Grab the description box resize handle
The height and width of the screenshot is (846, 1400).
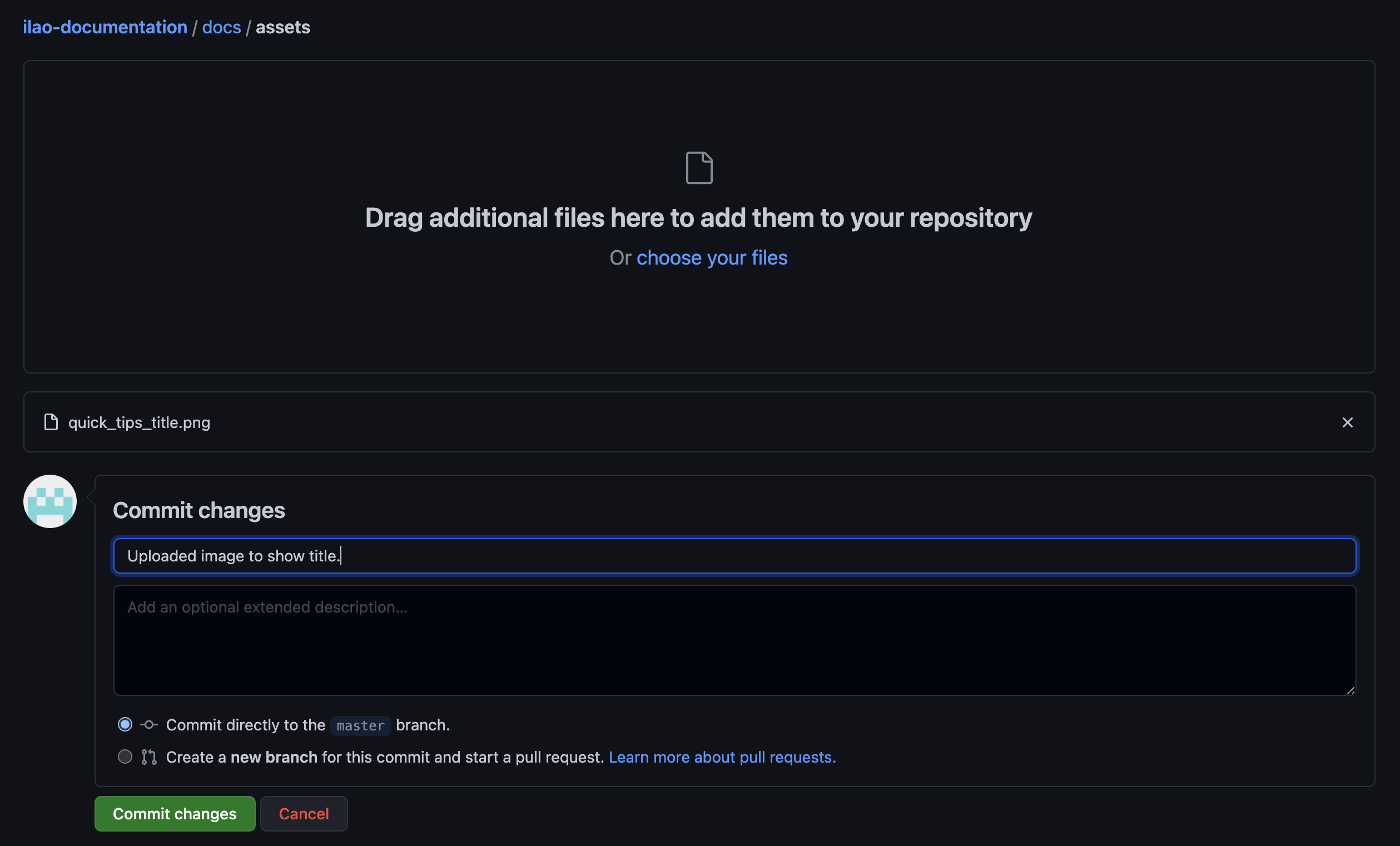[1350, 690]
